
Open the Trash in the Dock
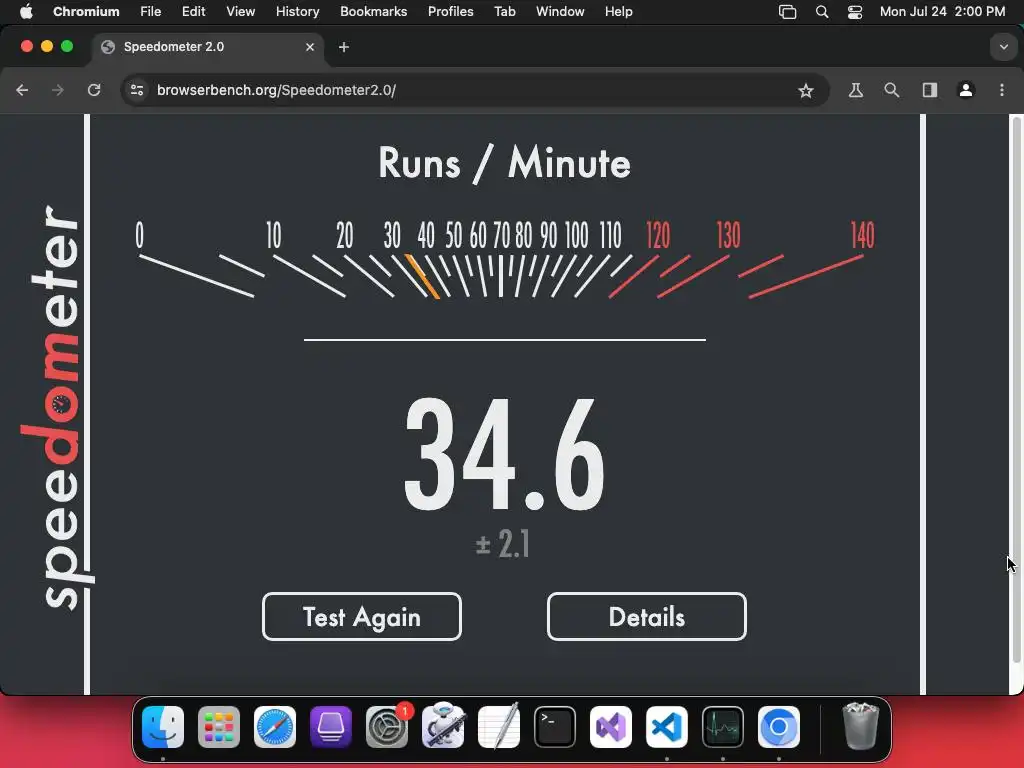coord(861,726)
